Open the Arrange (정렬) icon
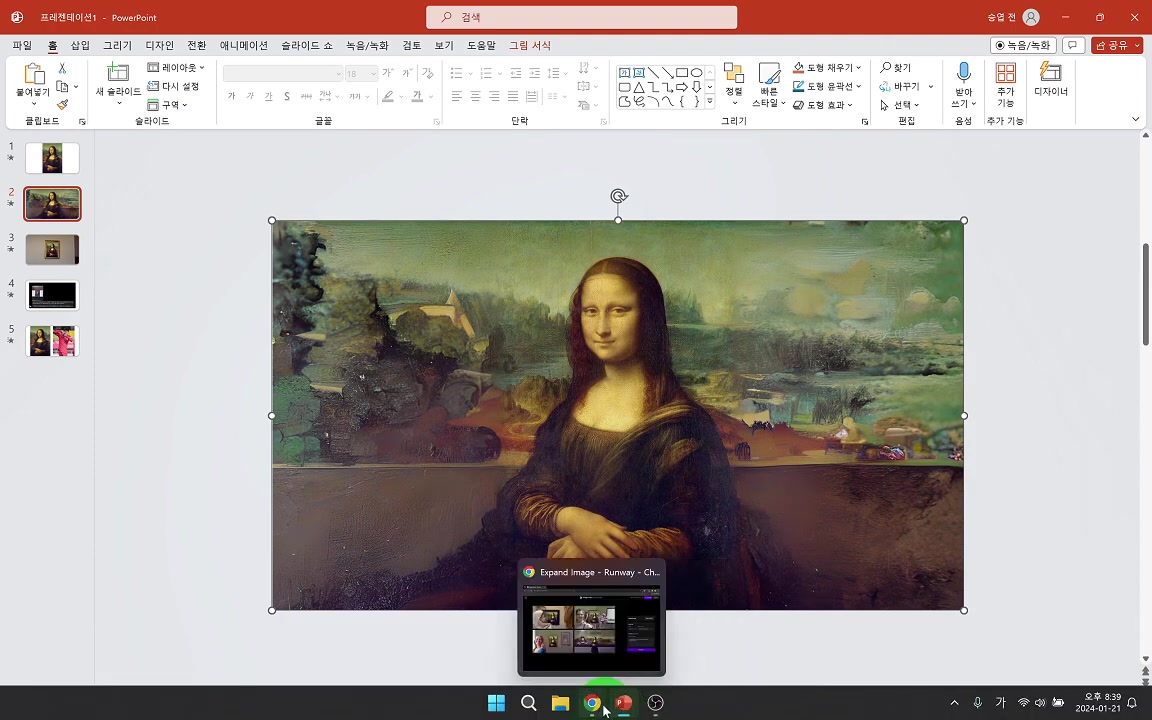Screen dimensions: 1152x720 click(733, 73)
